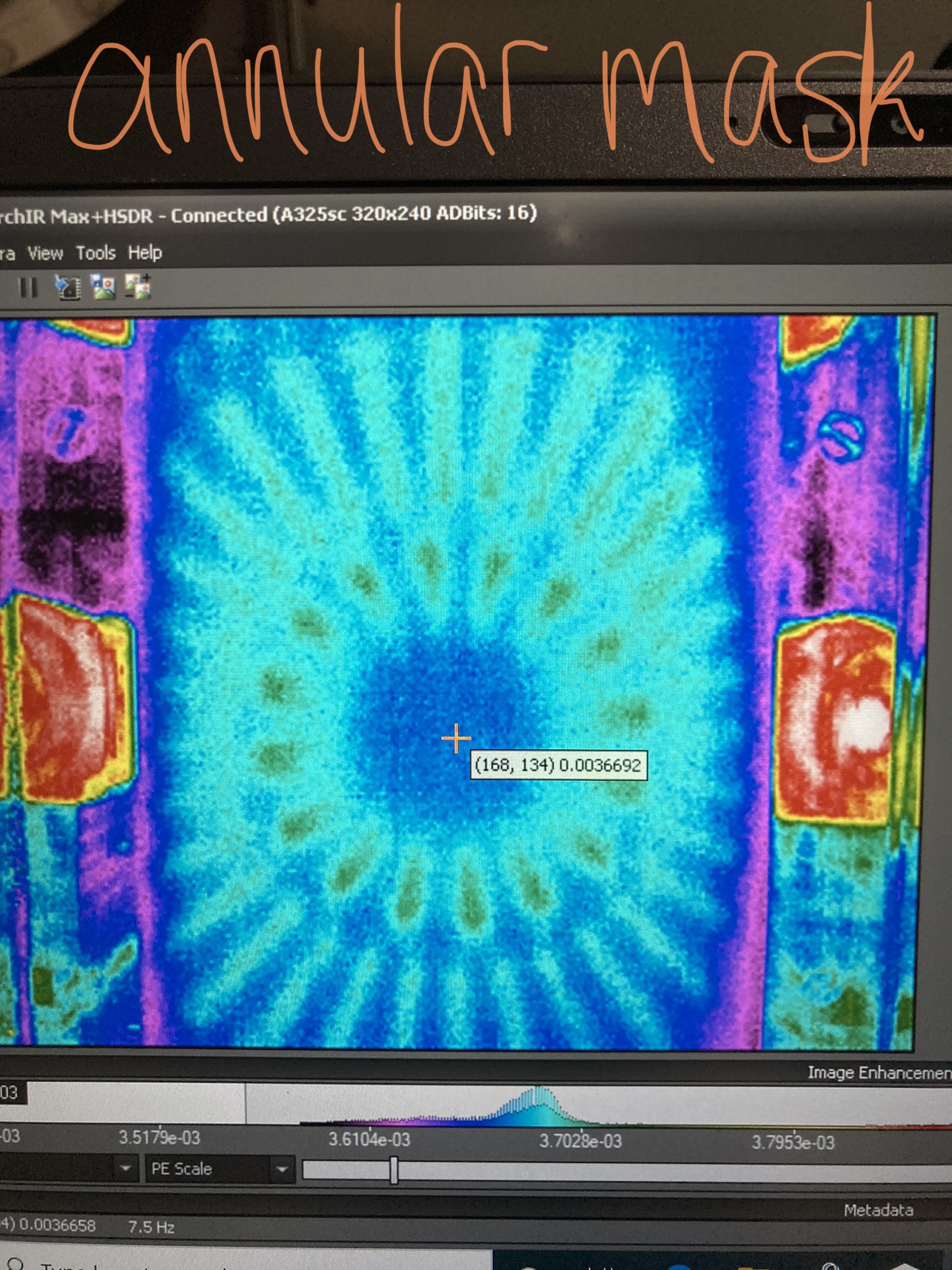
Task: Pause the live camera feed
Action: click(28, 287)
